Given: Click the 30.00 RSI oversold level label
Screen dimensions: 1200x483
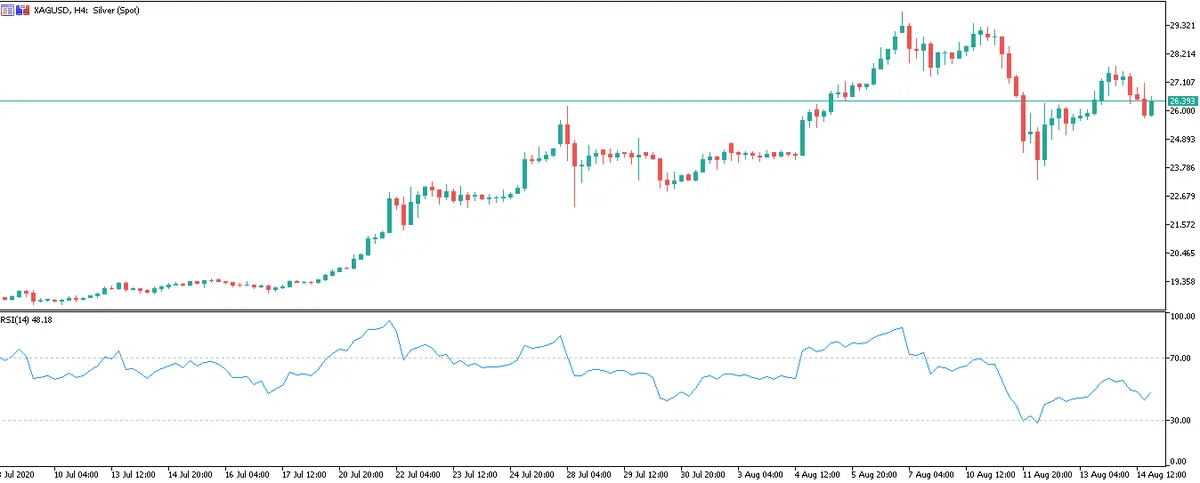Looking at the screenshot, I should click(x=1182, y=420).
